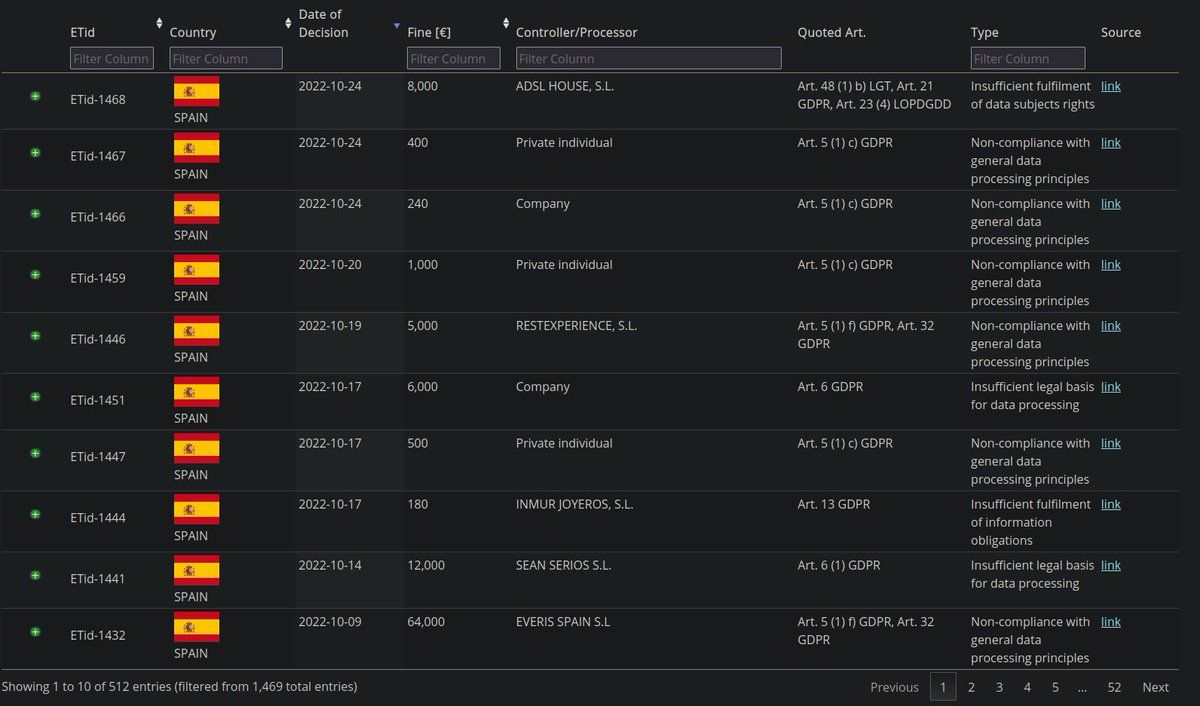Focus the Controller/Processor filter field
Screen dimensions: 1200x706
pos(649,58)
